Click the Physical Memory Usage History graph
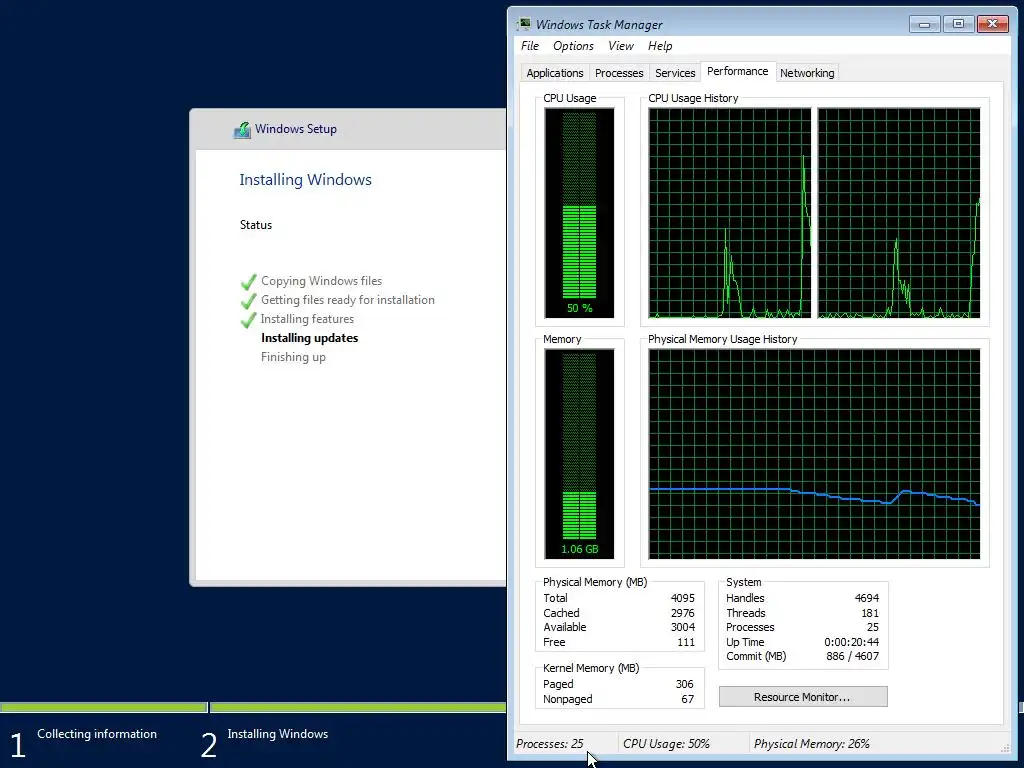 pos(814,454)
